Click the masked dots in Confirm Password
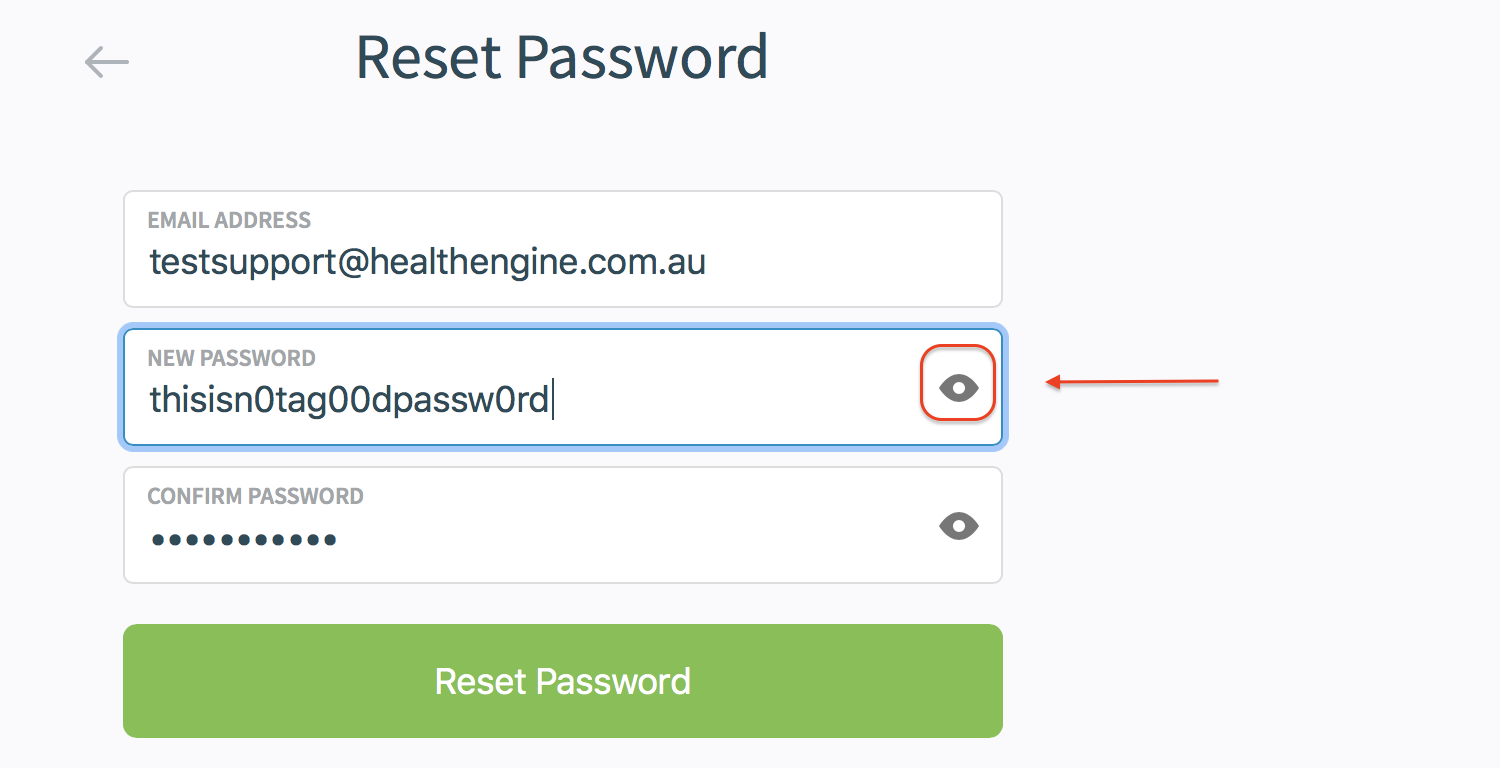This screenshot has width=1500, height=768. pos(243,540)
